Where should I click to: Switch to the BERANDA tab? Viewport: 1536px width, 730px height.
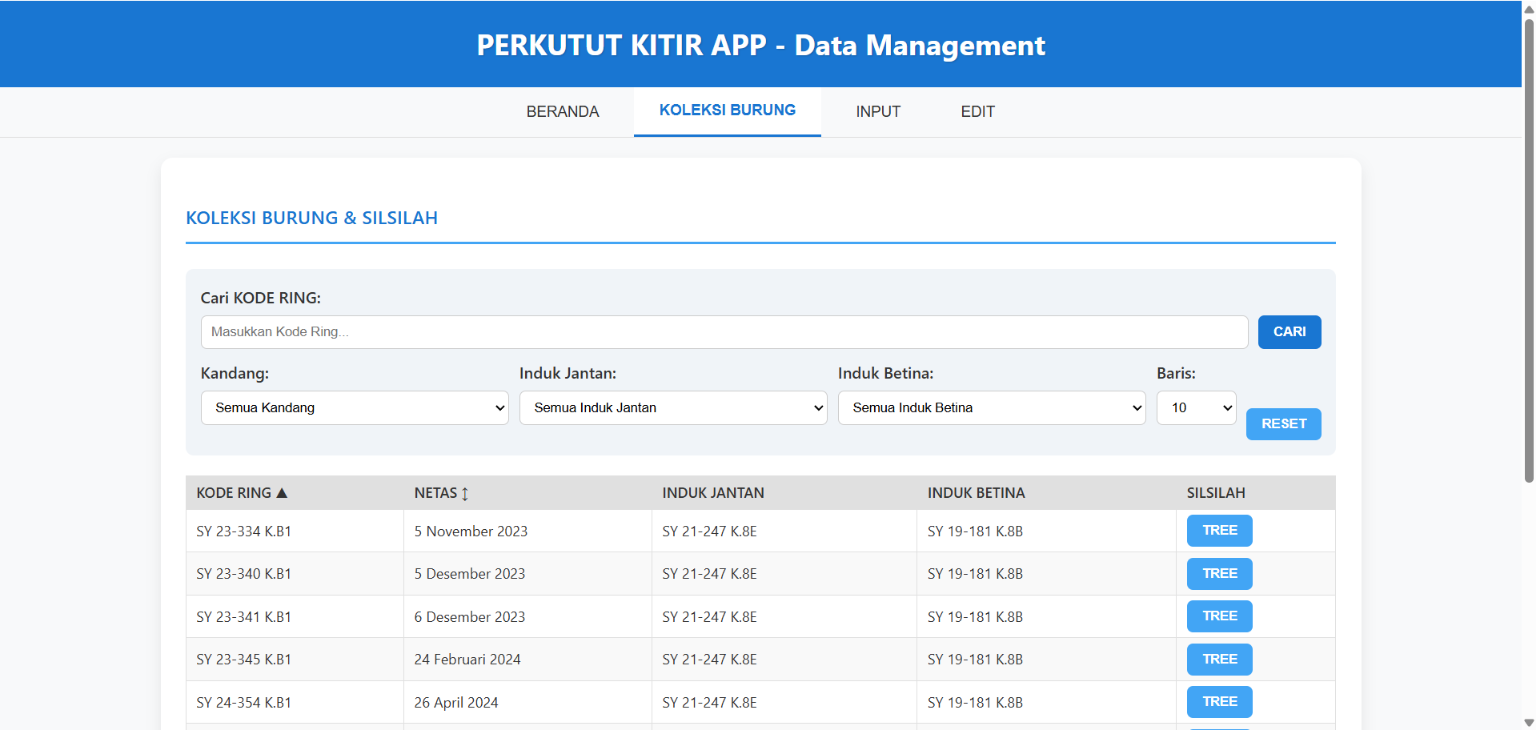point(563,112)
